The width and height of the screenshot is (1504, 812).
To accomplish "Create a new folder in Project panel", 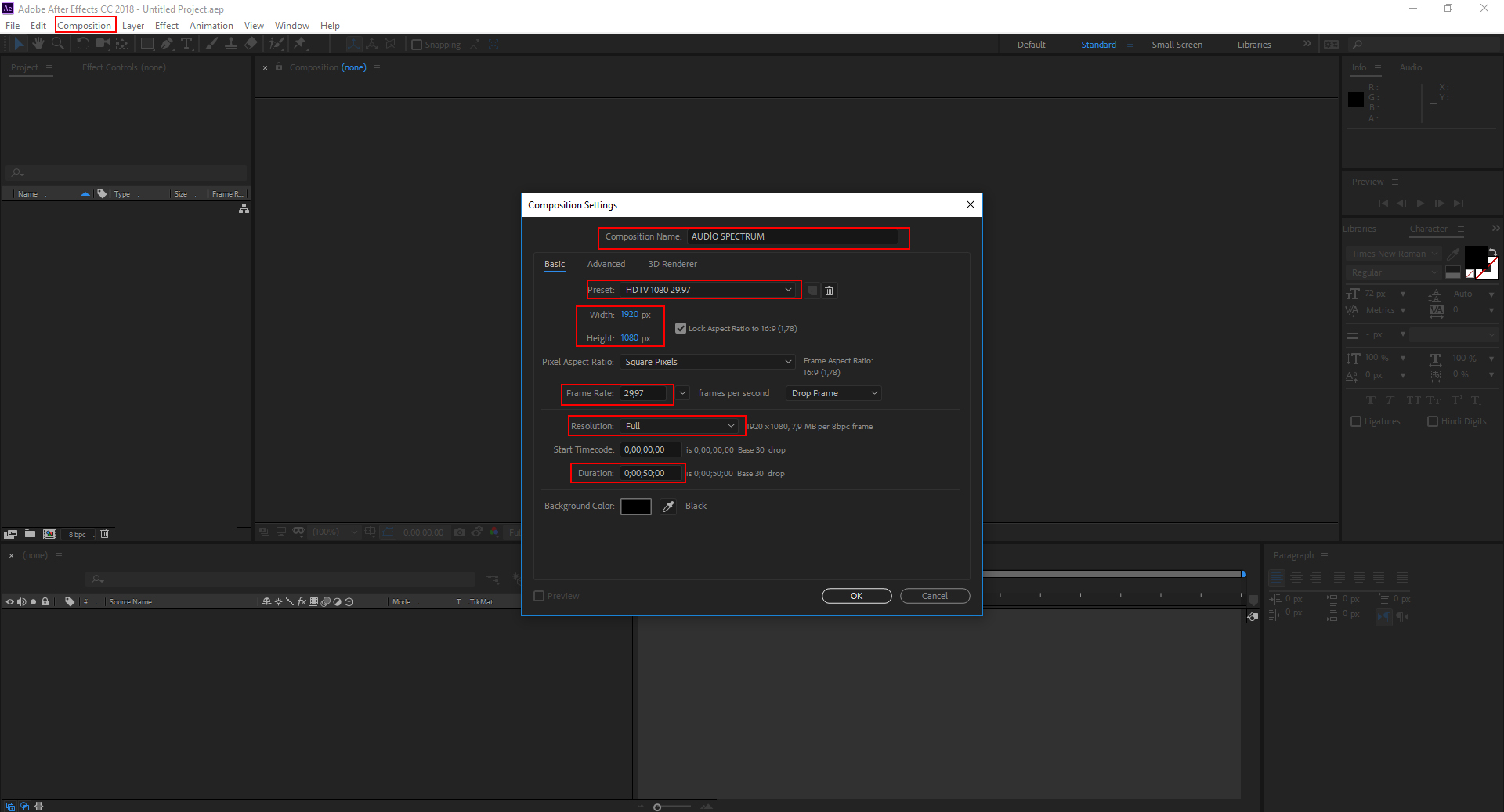I will tap(30, 534).
